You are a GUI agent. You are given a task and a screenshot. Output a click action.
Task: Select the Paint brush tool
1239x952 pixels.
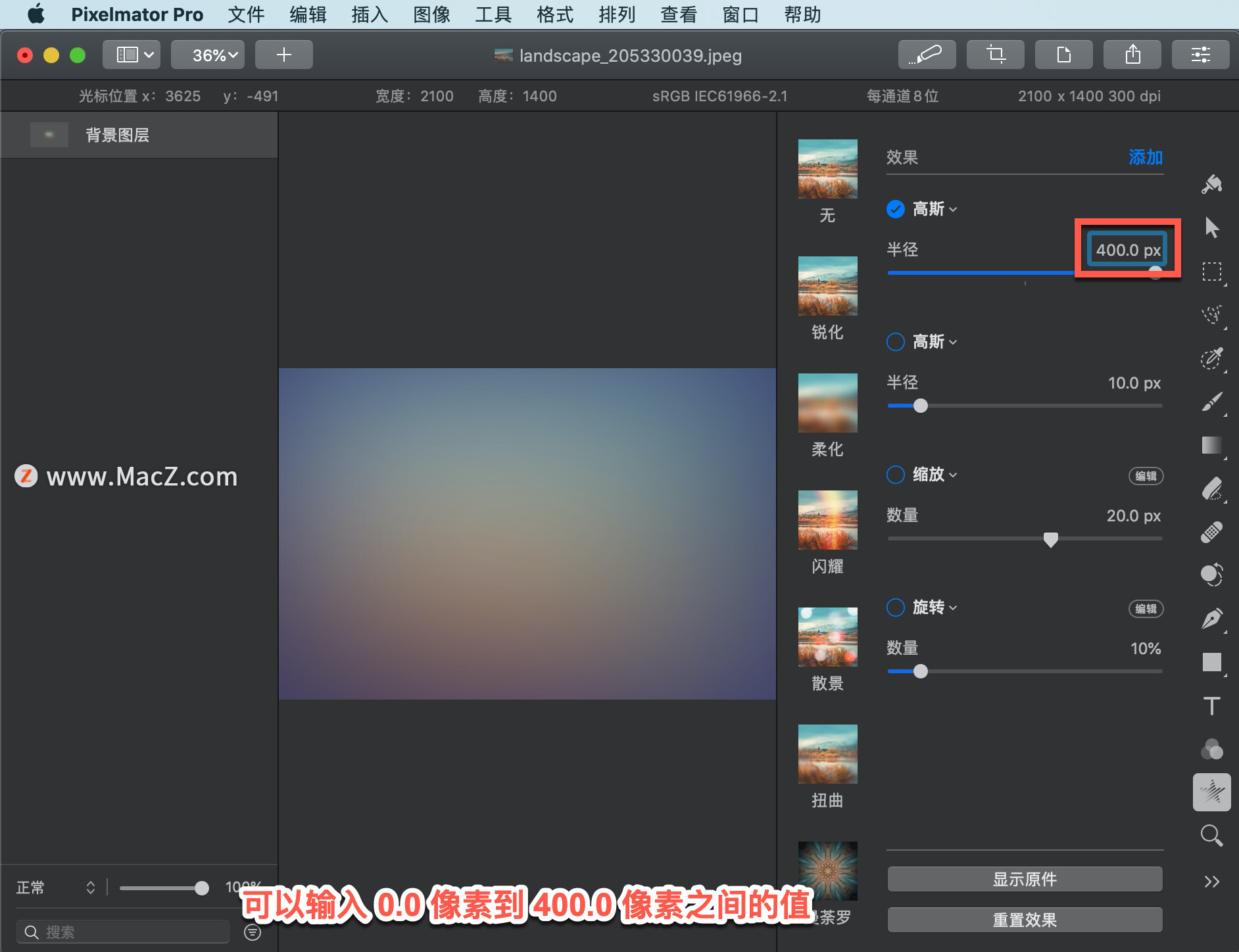click(x=1211, y=402)
